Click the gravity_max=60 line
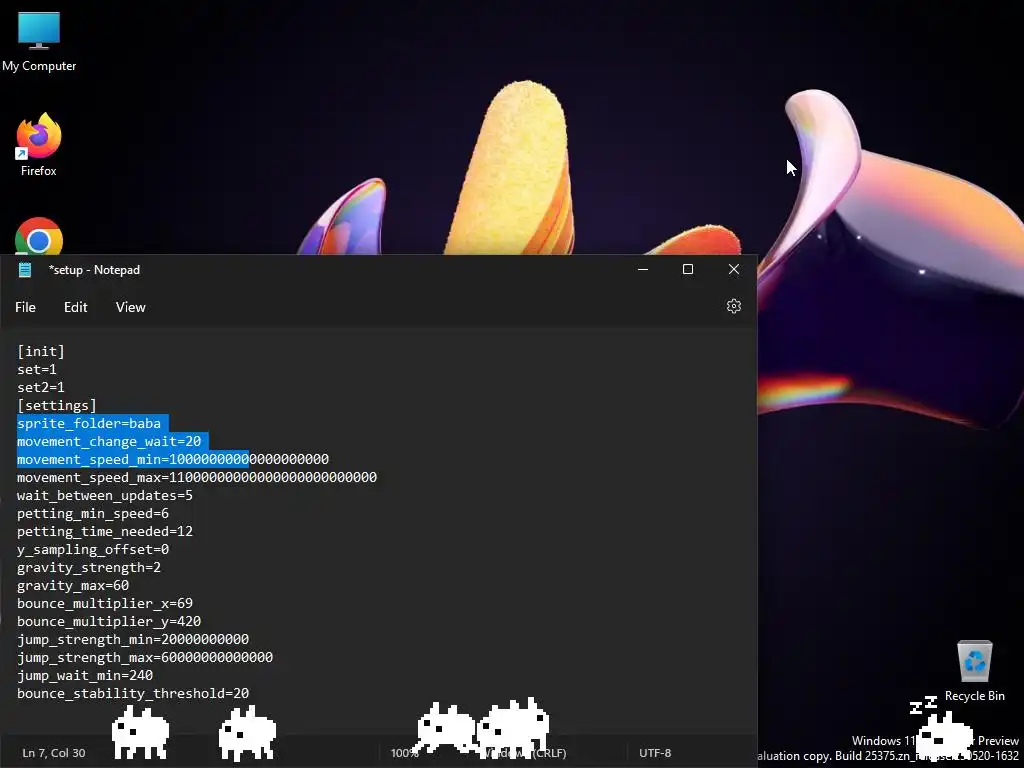 point(73,585)
